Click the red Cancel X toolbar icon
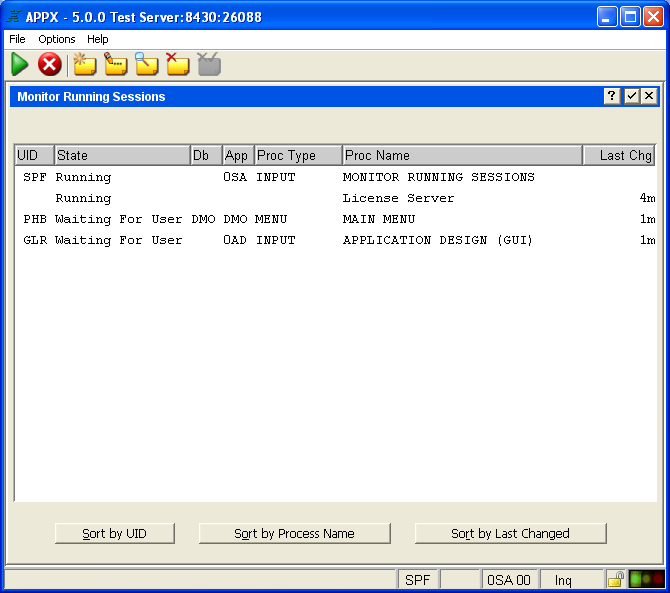This screenshot has width=670, height=593. (x=50, y=65)
